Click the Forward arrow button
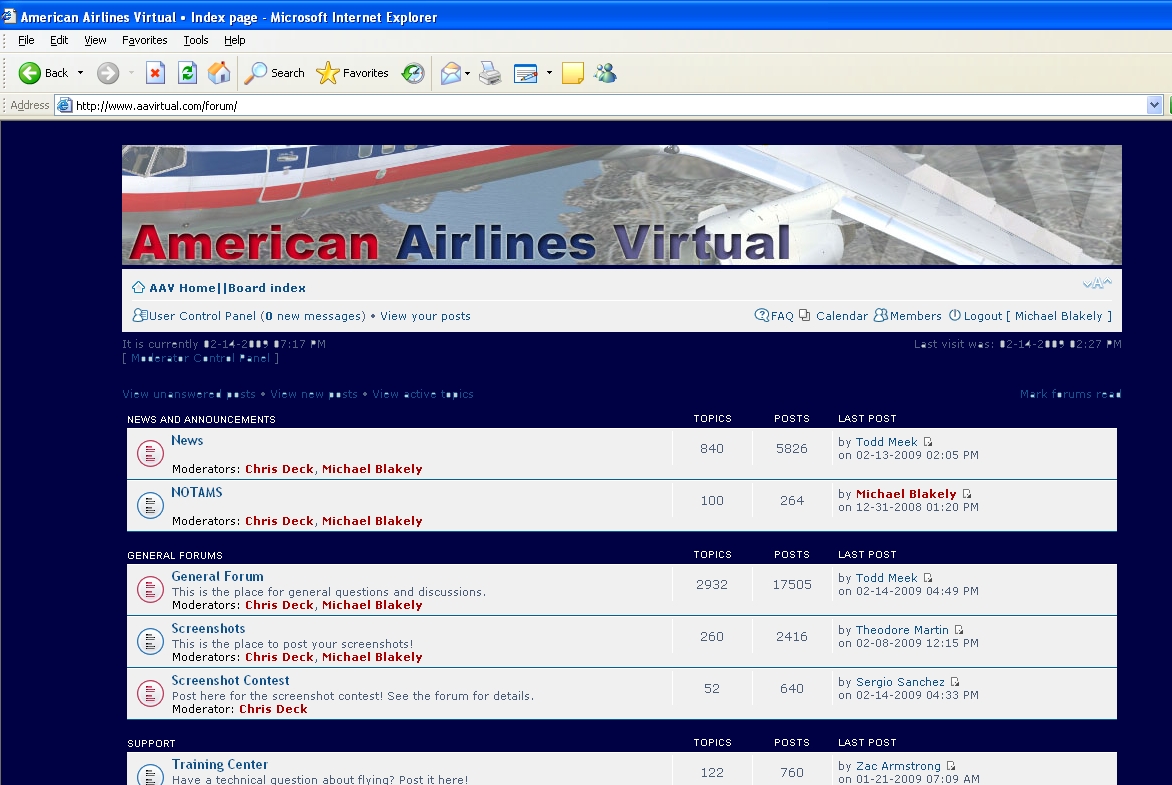The width and height of the screenshot is (1172, 785). click(x=108, y=73)
